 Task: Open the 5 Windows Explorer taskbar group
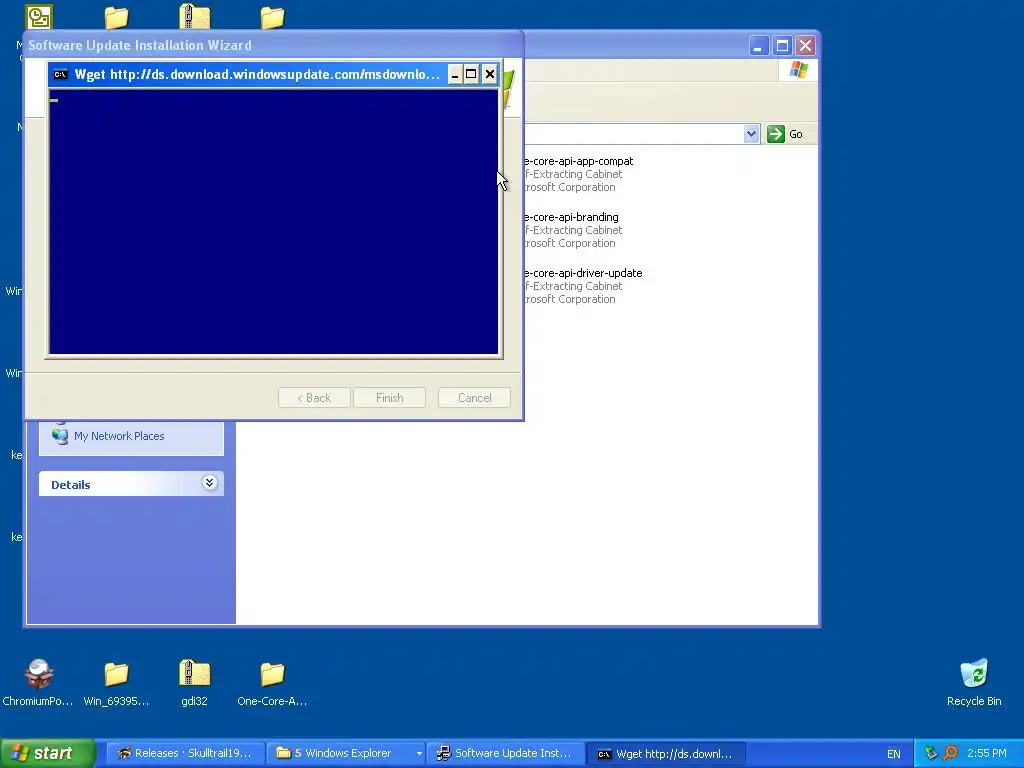point(345,754)
